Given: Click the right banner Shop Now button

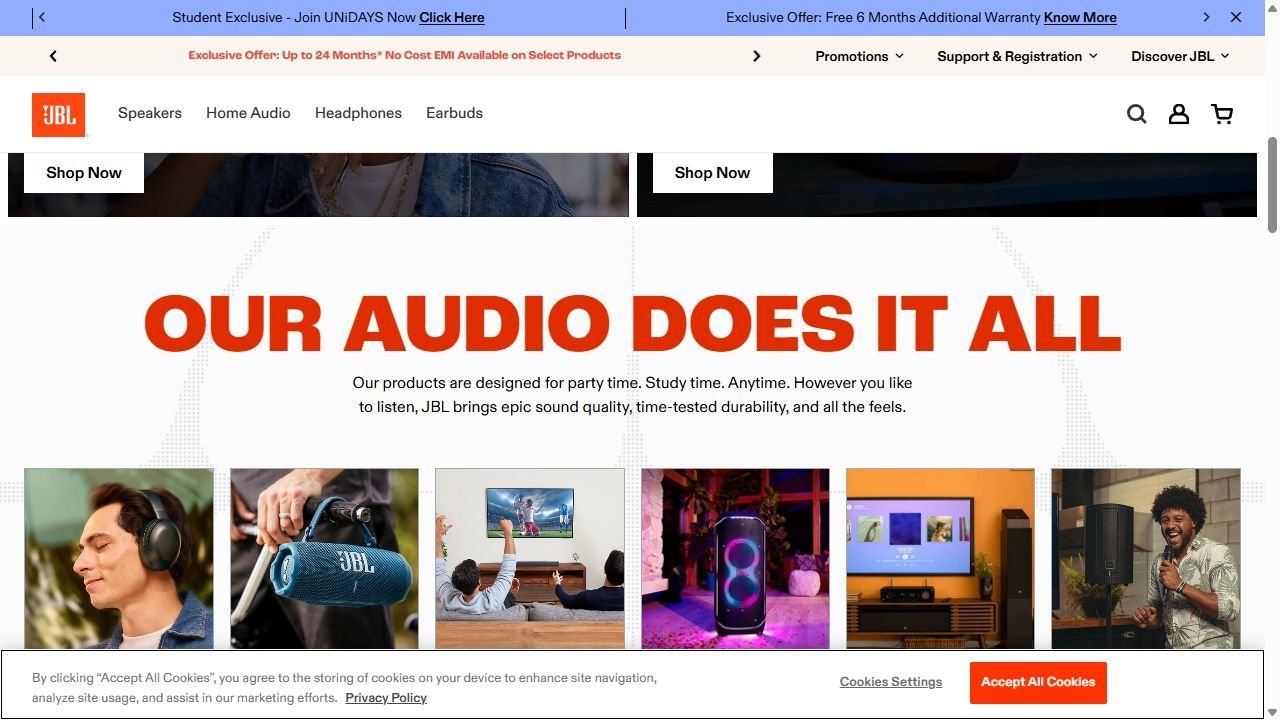Looking at the screenshot, I should [x=712, y=172].
